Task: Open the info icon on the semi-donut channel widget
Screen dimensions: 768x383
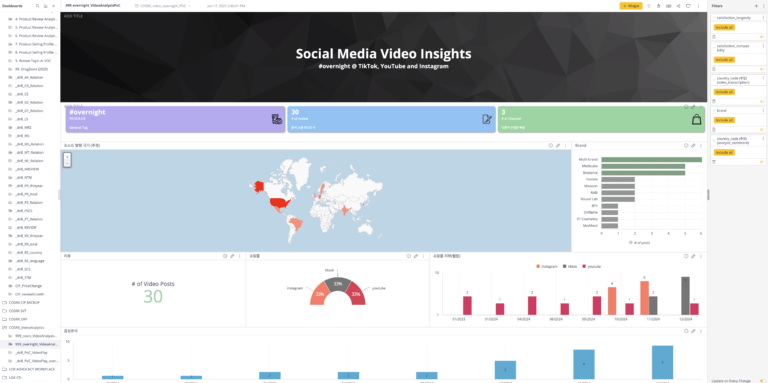Action: [408, 256]
